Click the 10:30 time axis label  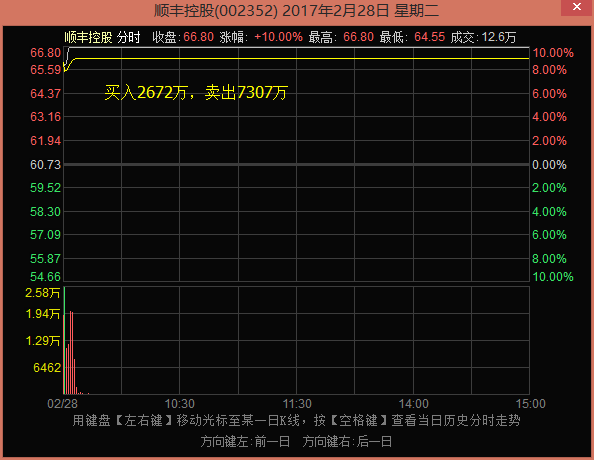(x=180, y=404)
